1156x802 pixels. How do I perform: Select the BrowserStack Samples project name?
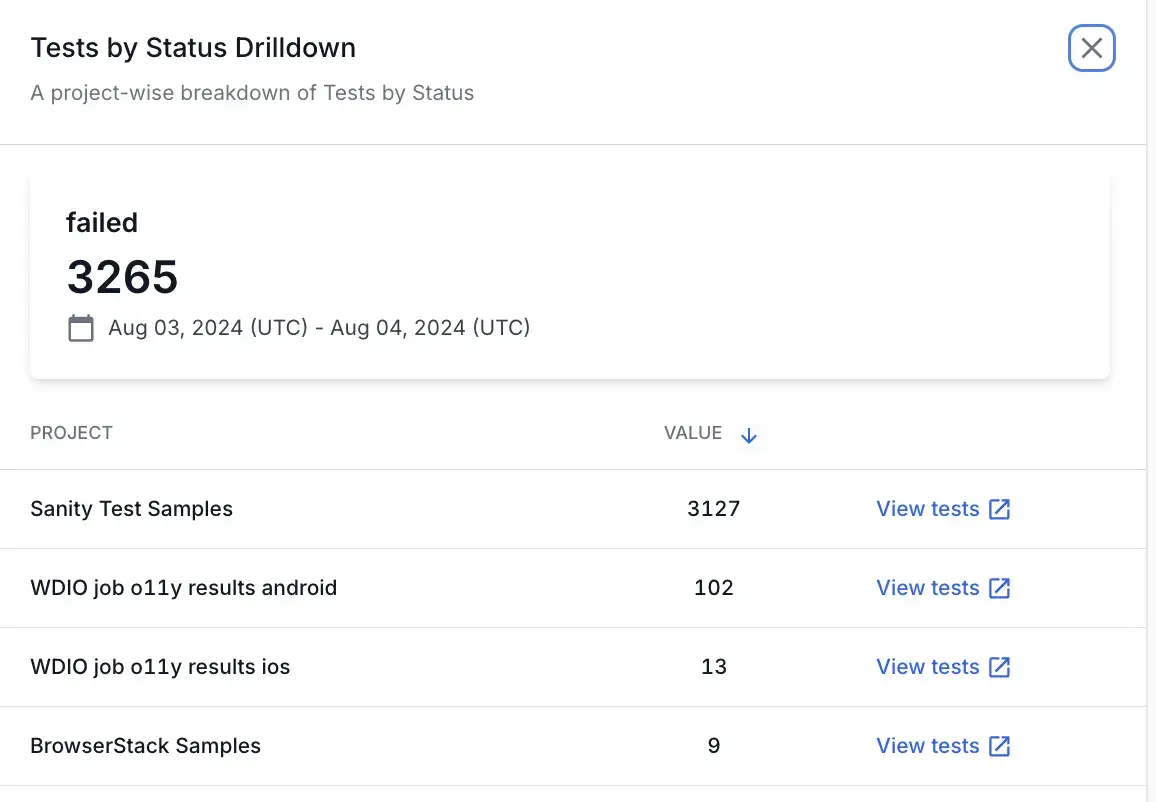(145, 746)
